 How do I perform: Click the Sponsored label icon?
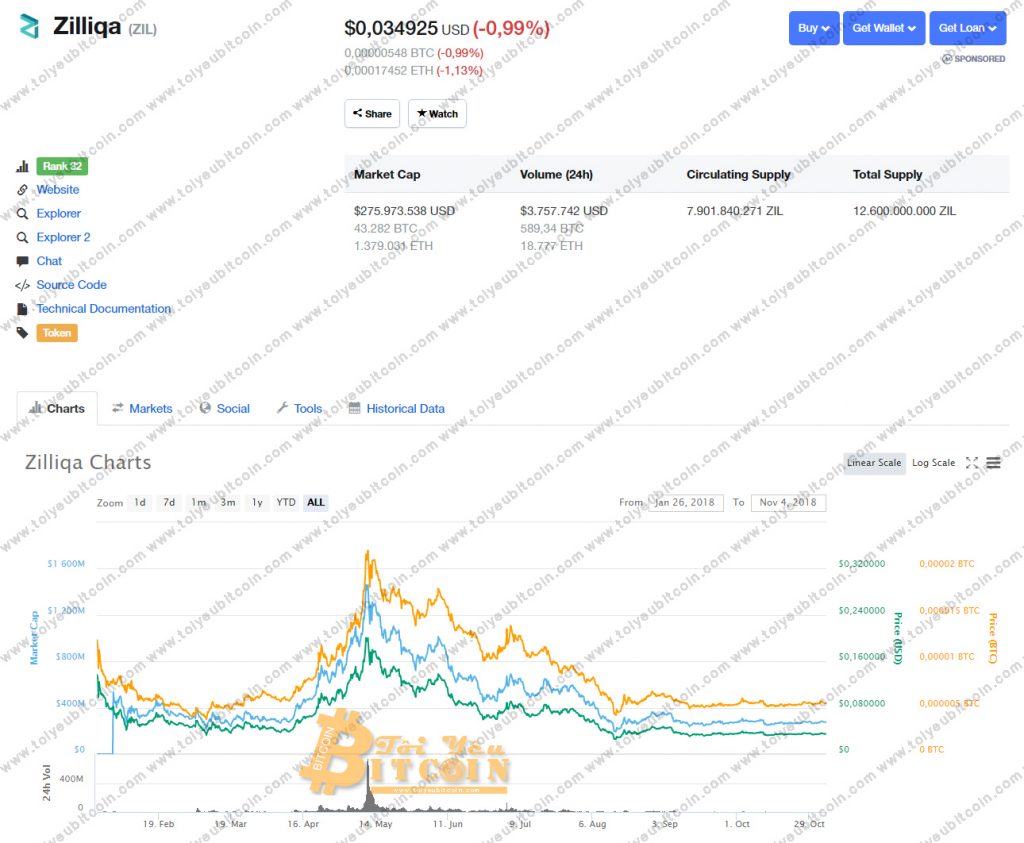[946, 59]
